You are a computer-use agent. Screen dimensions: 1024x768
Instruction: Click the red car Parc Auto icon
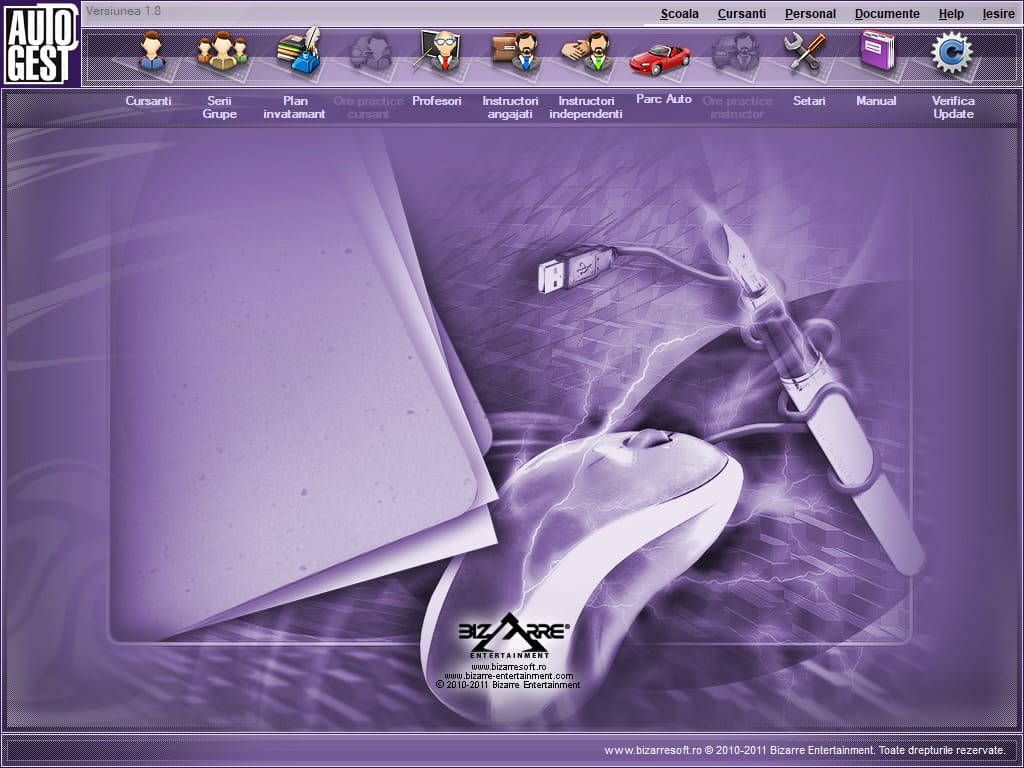click(660, 57)
